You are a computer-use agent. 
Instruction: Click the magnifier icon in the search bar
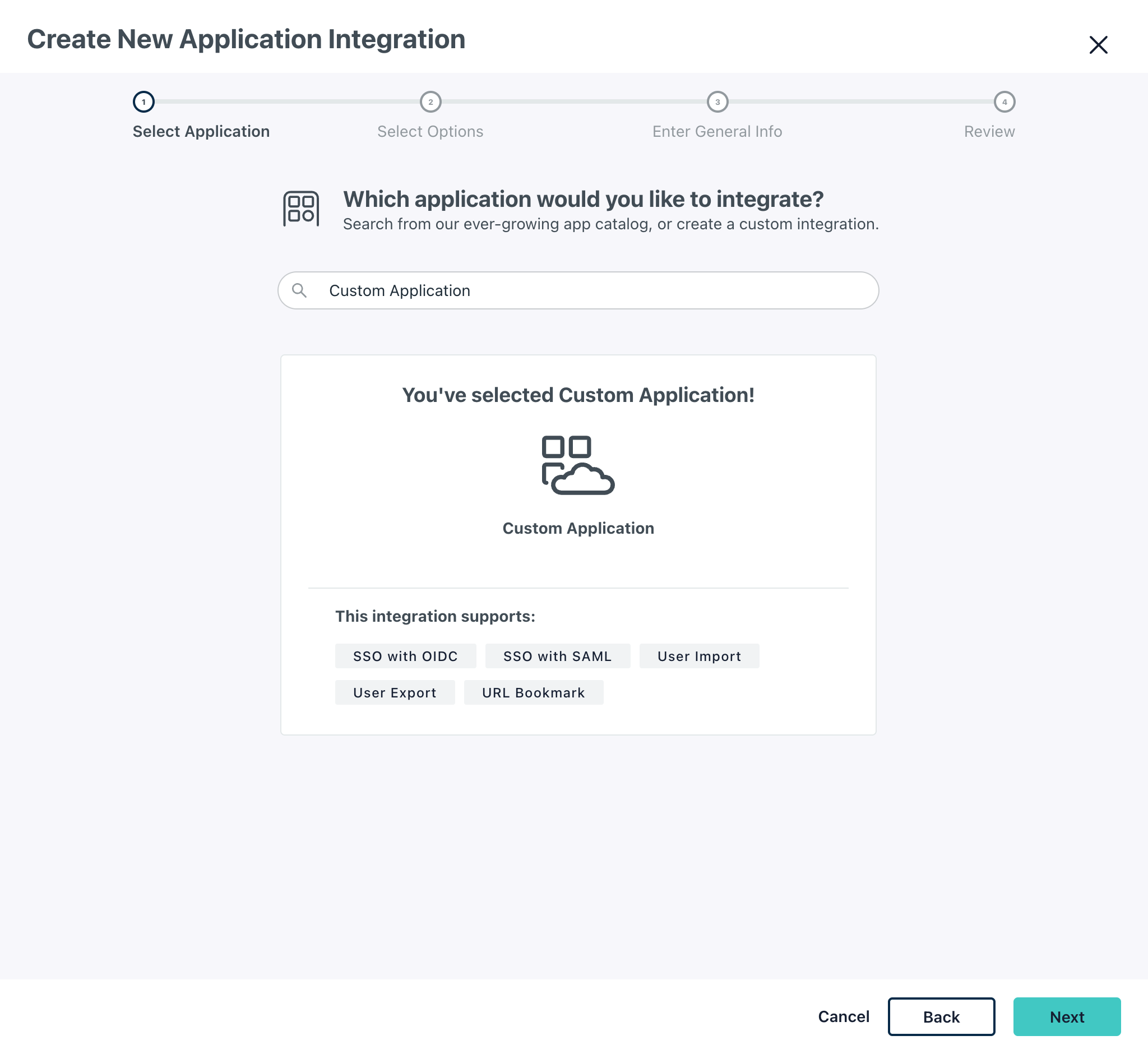click(x=300, y=290)
